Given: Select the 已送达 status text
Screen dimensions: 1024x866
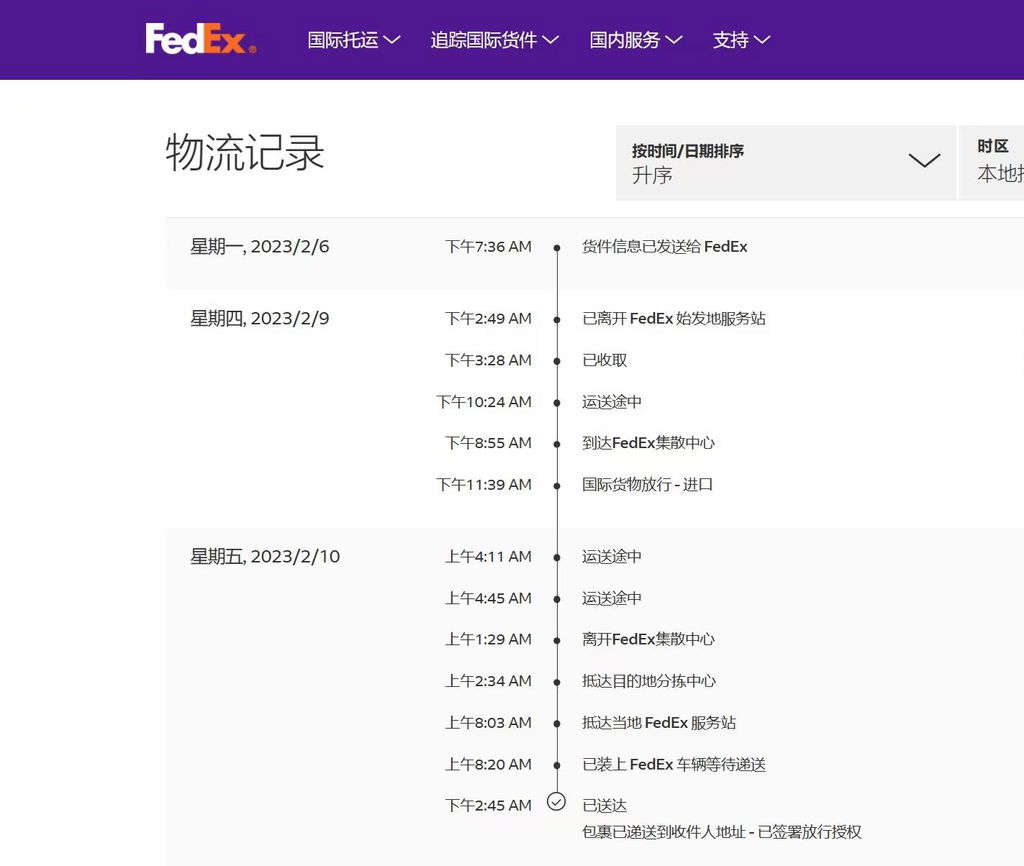Looking at the screenshot, I should point(604,805).
